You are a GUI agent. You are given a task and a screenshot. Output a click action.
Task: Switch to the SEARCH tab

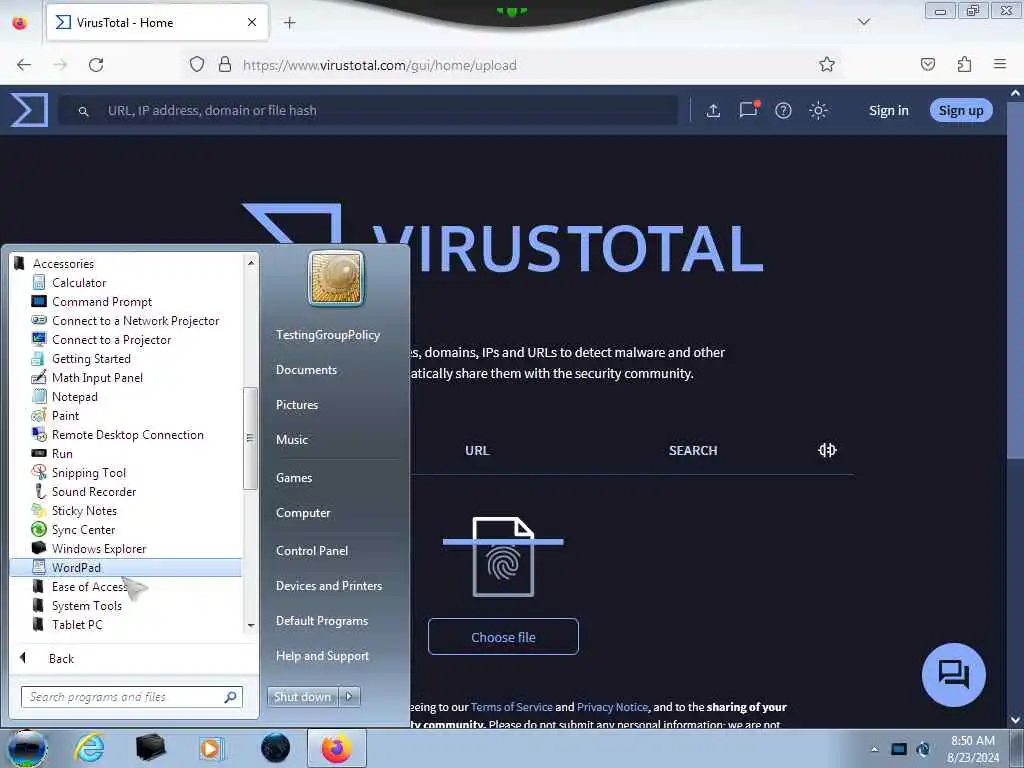tap(693, 450)
